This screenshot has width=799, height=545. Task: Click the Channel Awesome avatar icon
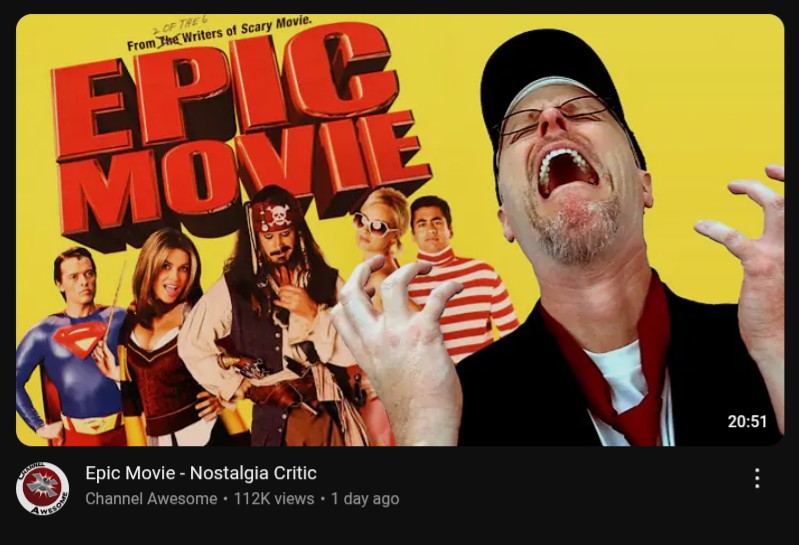pos(42,488)
